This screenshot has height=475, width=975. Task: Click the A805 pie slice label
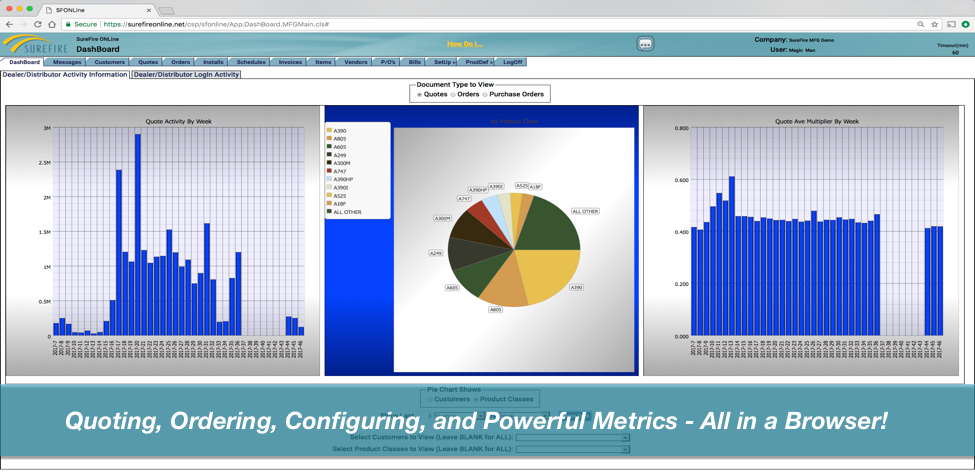[494, 309]
